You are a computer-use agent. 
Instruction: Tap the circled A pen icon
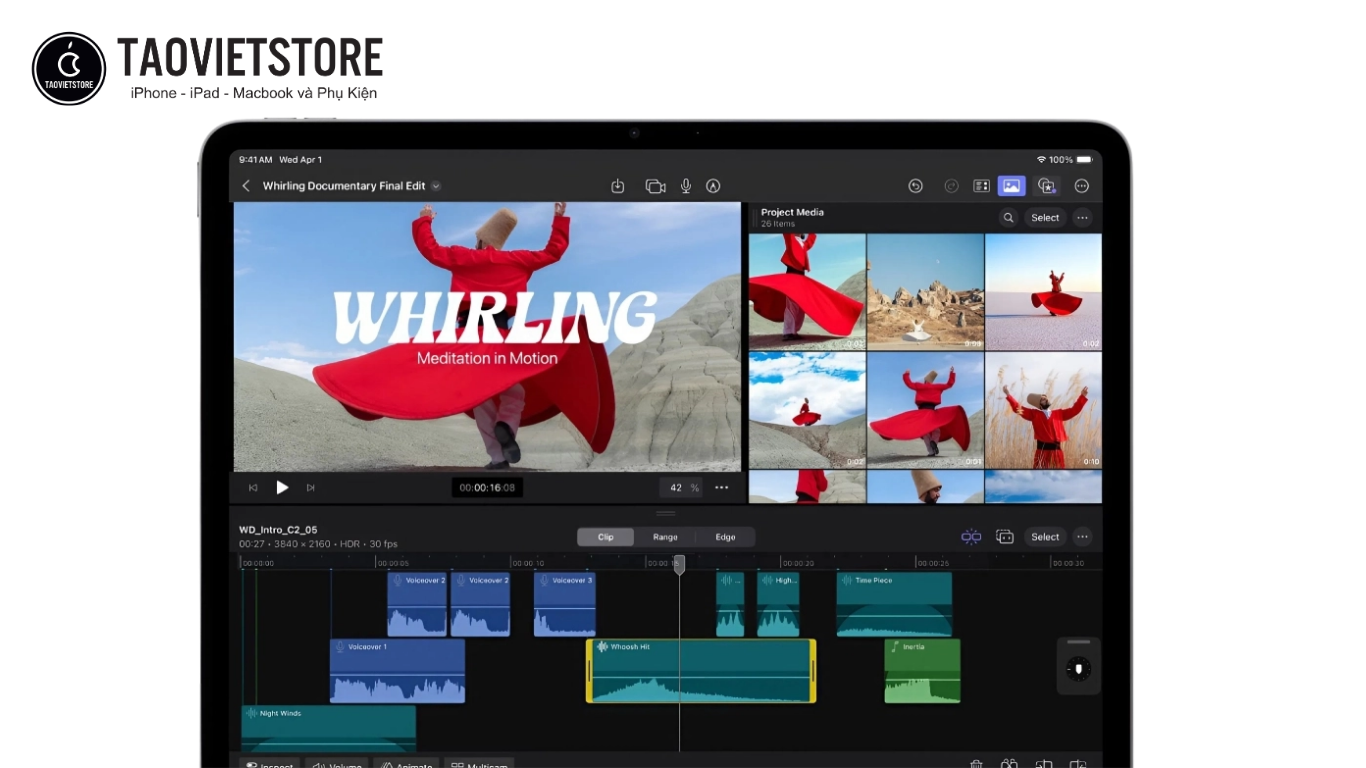(713, 186)
